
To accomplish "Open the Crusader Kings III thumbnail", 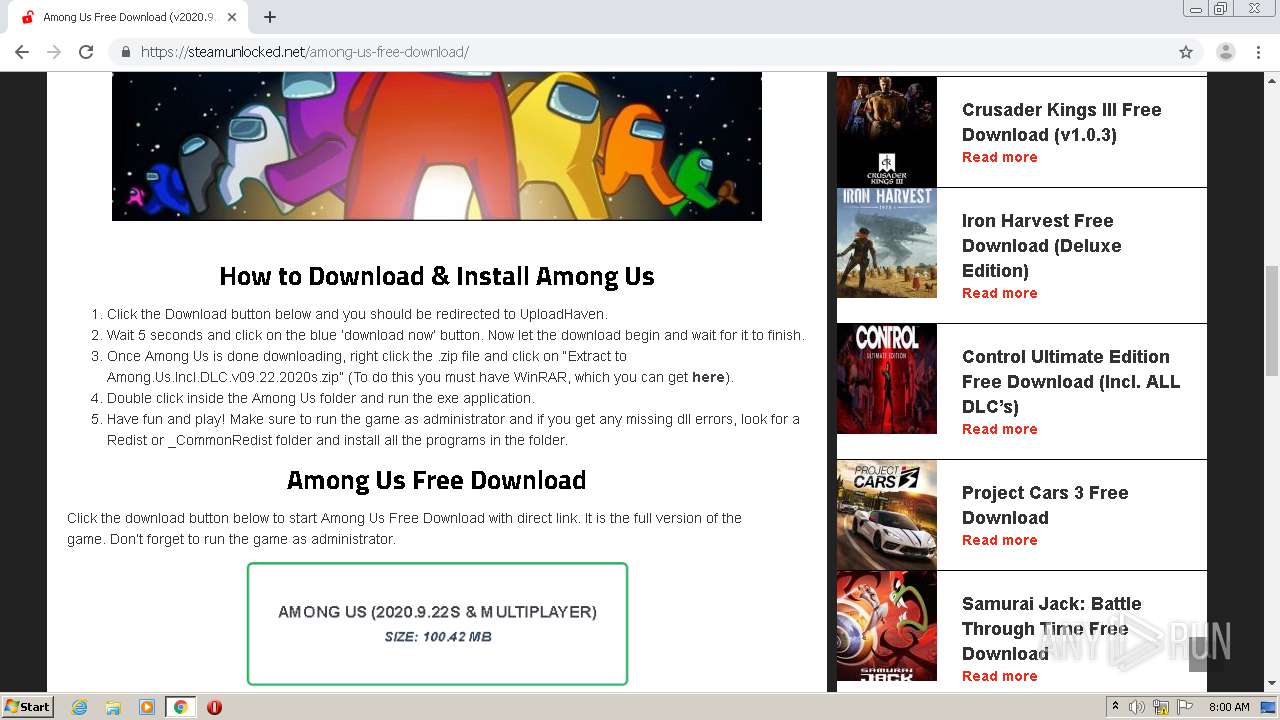I will (887, 132).
